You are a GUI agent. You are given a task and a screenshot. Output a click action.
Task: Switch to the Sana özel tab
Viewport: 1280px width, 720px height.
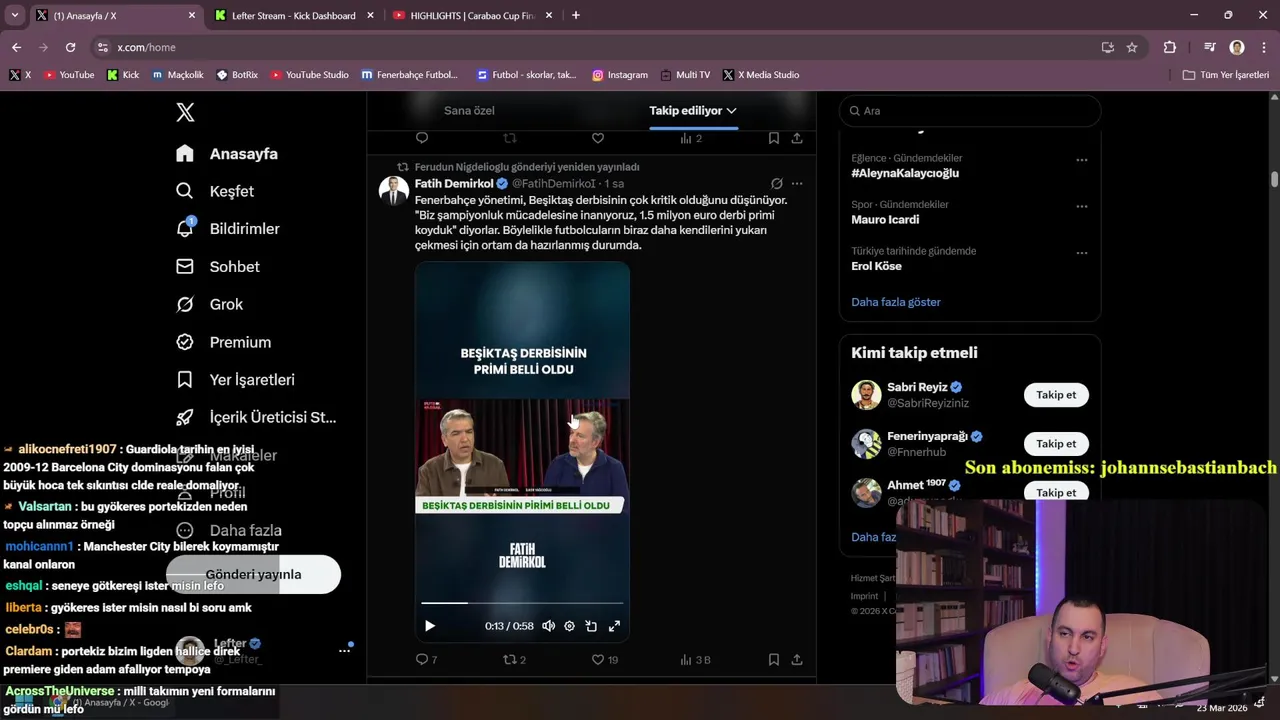point(469,111)
